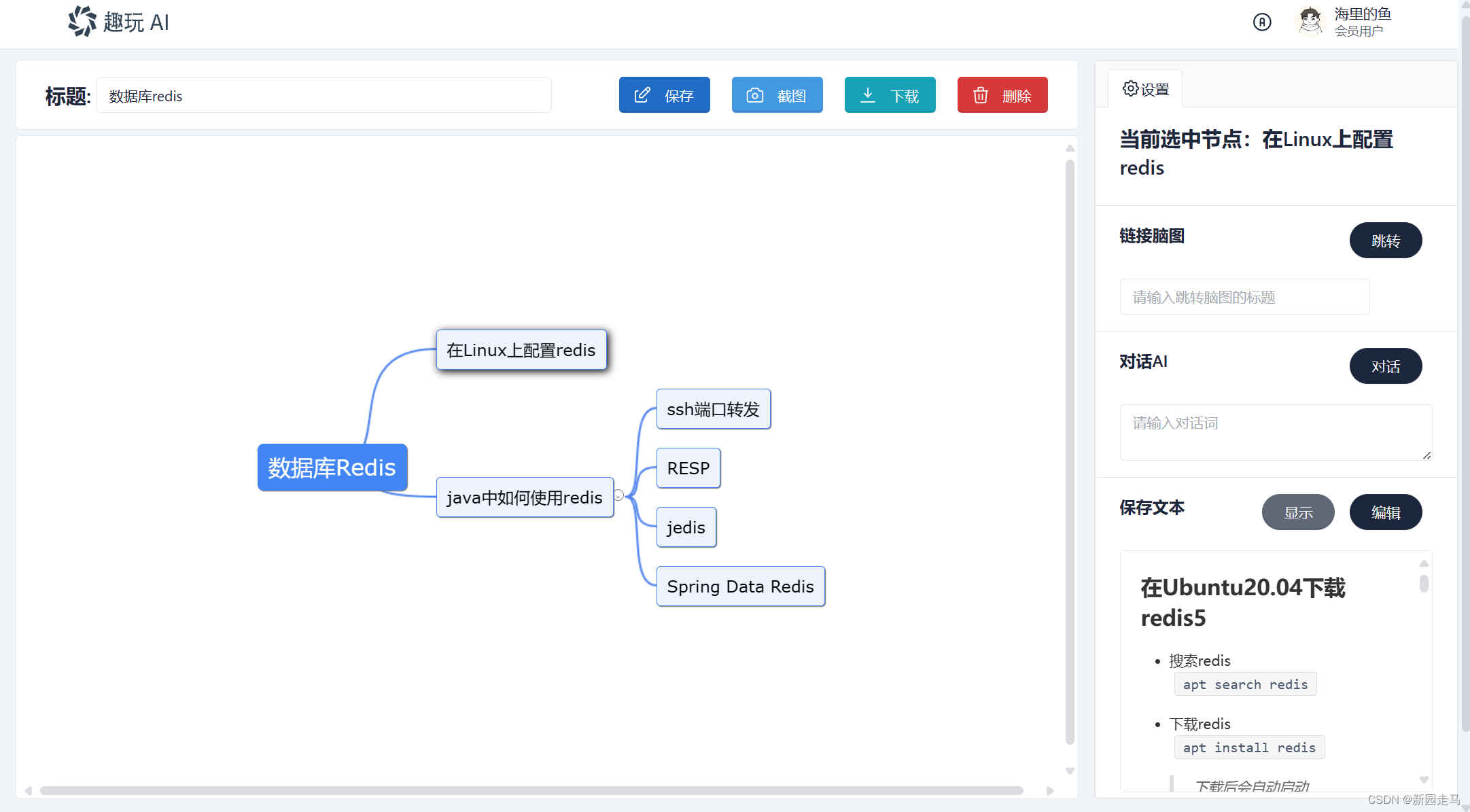Click the trash can delete icon
The width and height of the screenshot is (1470, 812).
point(980,95)
